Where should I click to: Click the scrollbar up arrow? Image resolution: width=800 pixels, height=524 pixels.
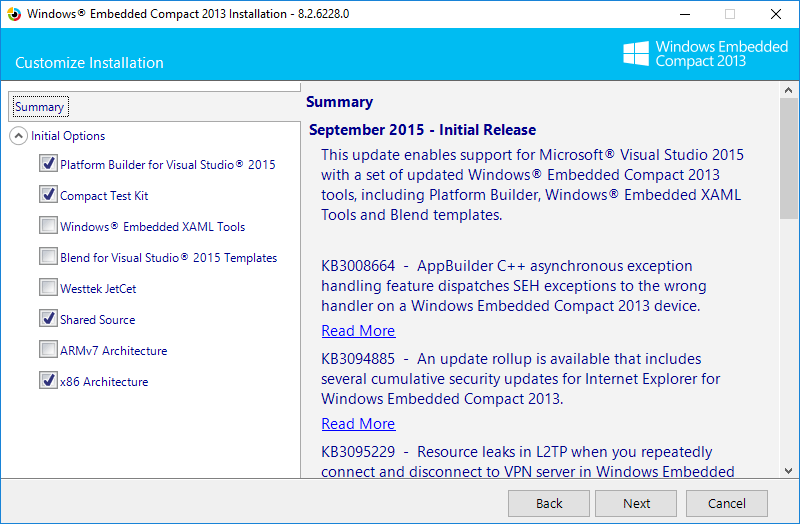pyautogui.click(x=789, y=90)
